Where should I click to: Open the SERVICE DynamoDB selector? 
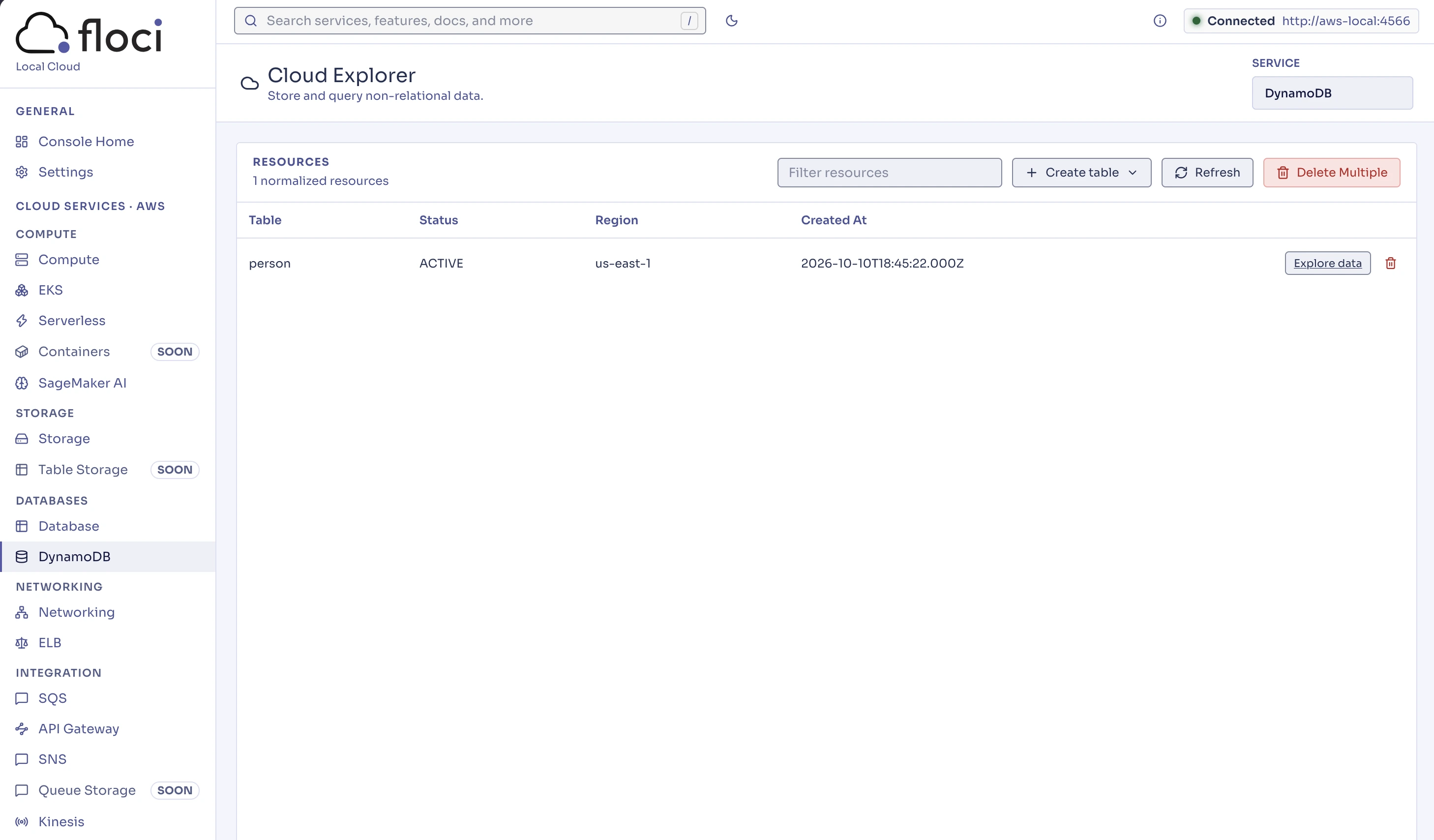(x=1332, y=93)
